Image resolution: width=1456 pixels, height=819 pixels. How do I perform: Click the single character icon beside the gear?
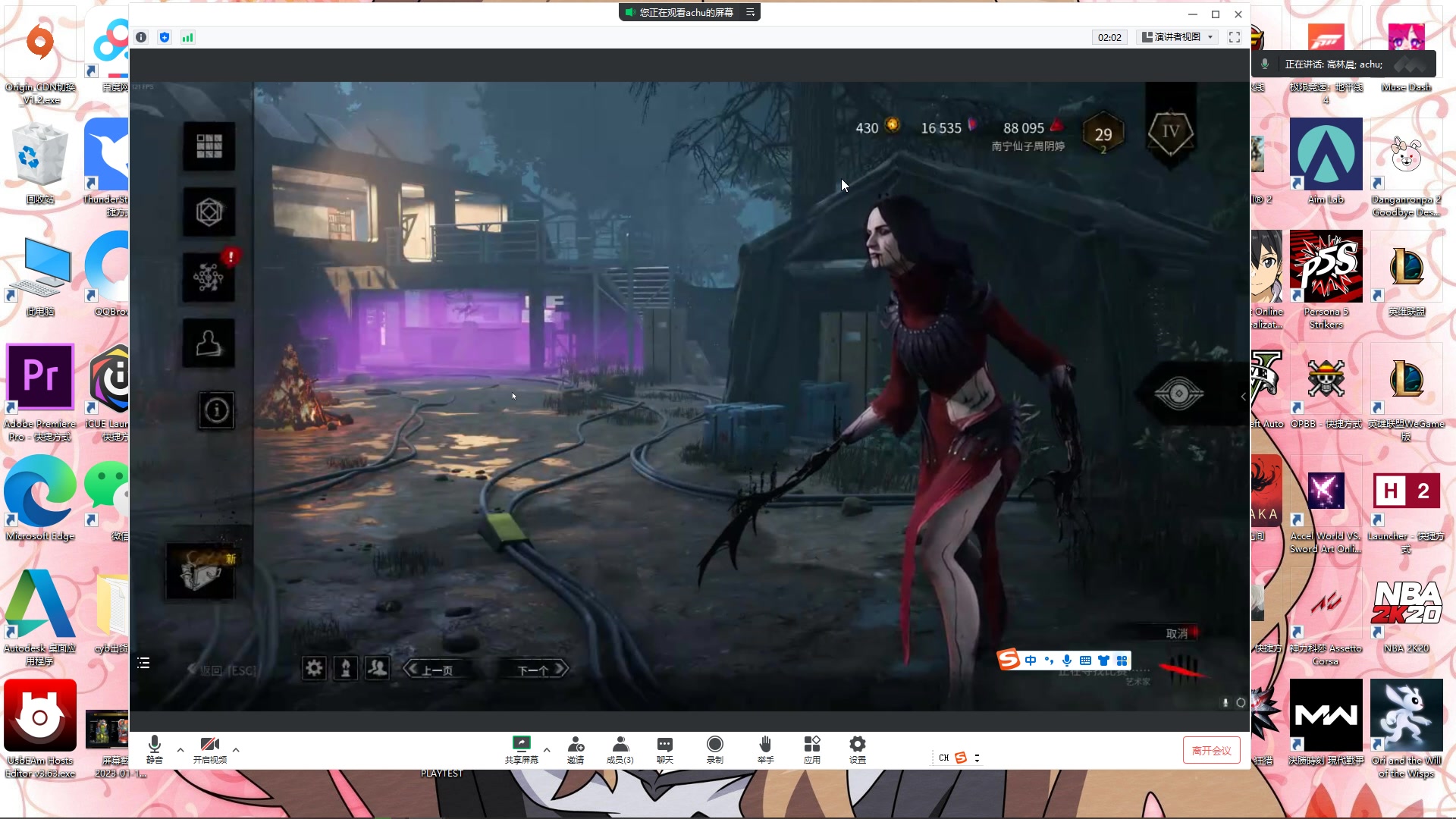point(346,668)
